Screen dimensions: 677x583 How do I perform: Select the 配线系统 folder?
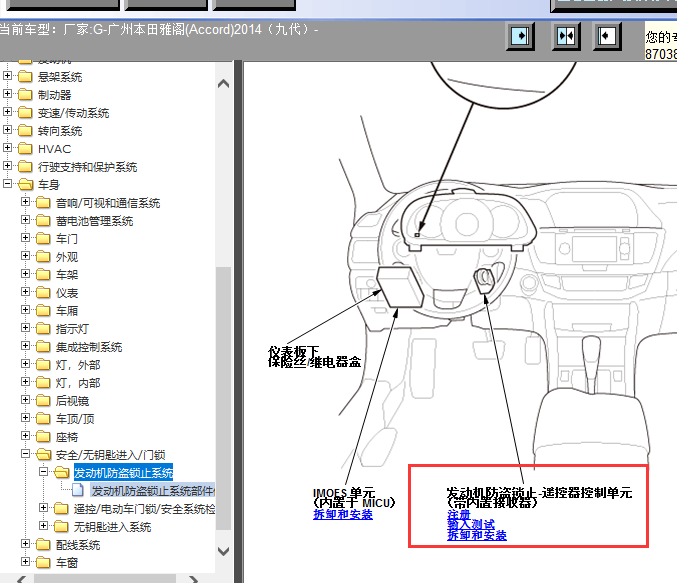[78, 545]
